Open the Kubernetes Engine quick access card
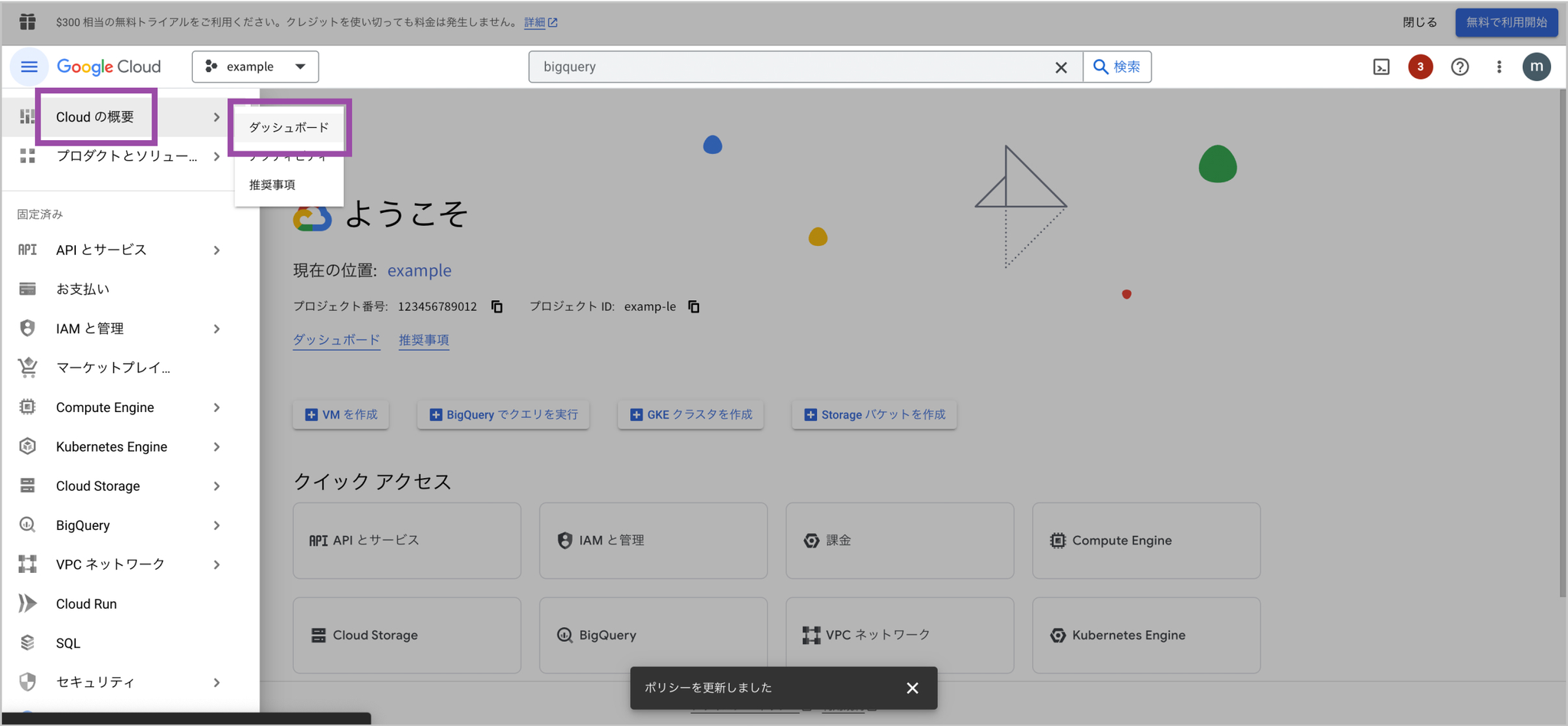The height and width of the screenshot is (726, 1568). point(1146,636)
